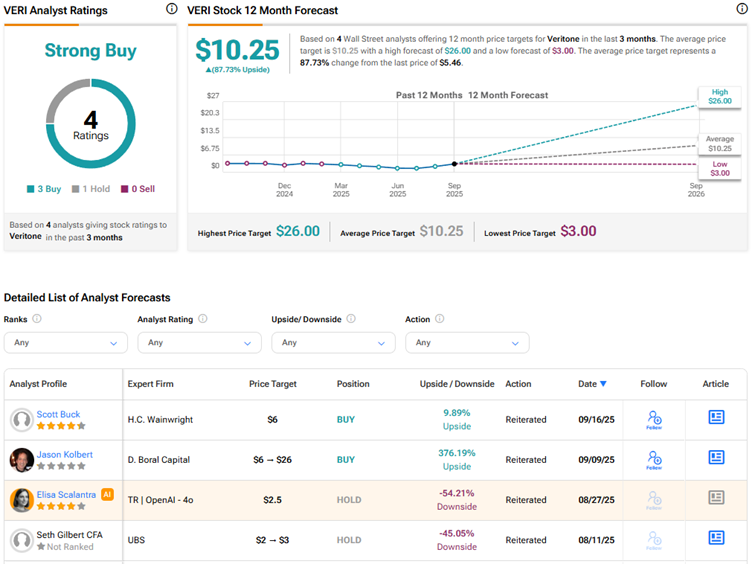Click info icon at top right of forecast panel
This screenshot has width=752, height=564.
pos(742,9)
